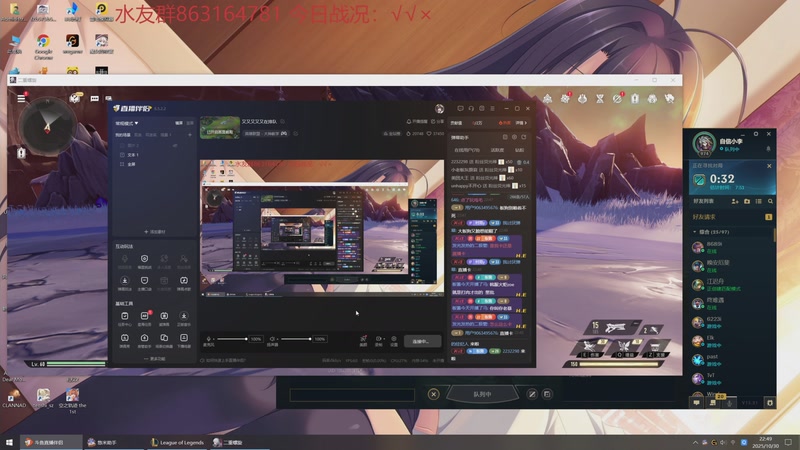The image size is (800, 450).
Task: Switch to League of Legends on the taskbar
Action: pyautogui.click(x=177, y=442)
